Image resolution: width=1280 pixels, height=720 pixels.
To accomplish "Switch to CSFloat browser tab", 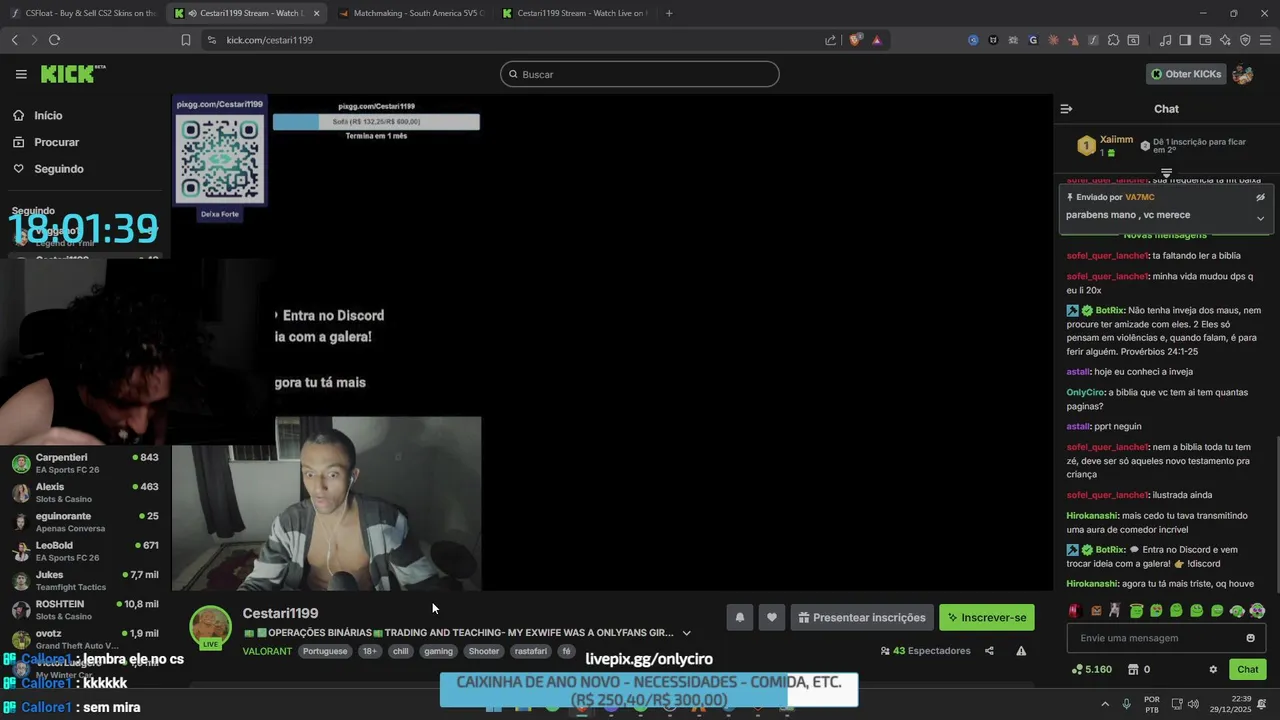I will pyautogui.click(x=83, y=13).
